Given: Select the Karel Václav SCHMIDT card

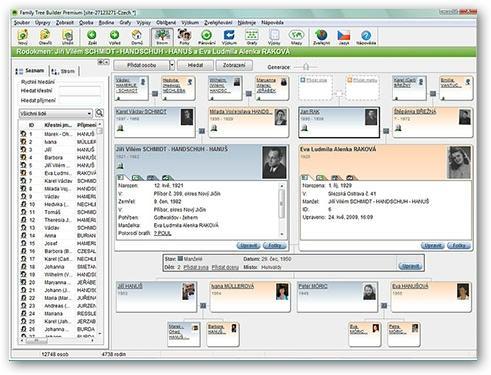Looking at the screenshot, I should coord(155,122).
